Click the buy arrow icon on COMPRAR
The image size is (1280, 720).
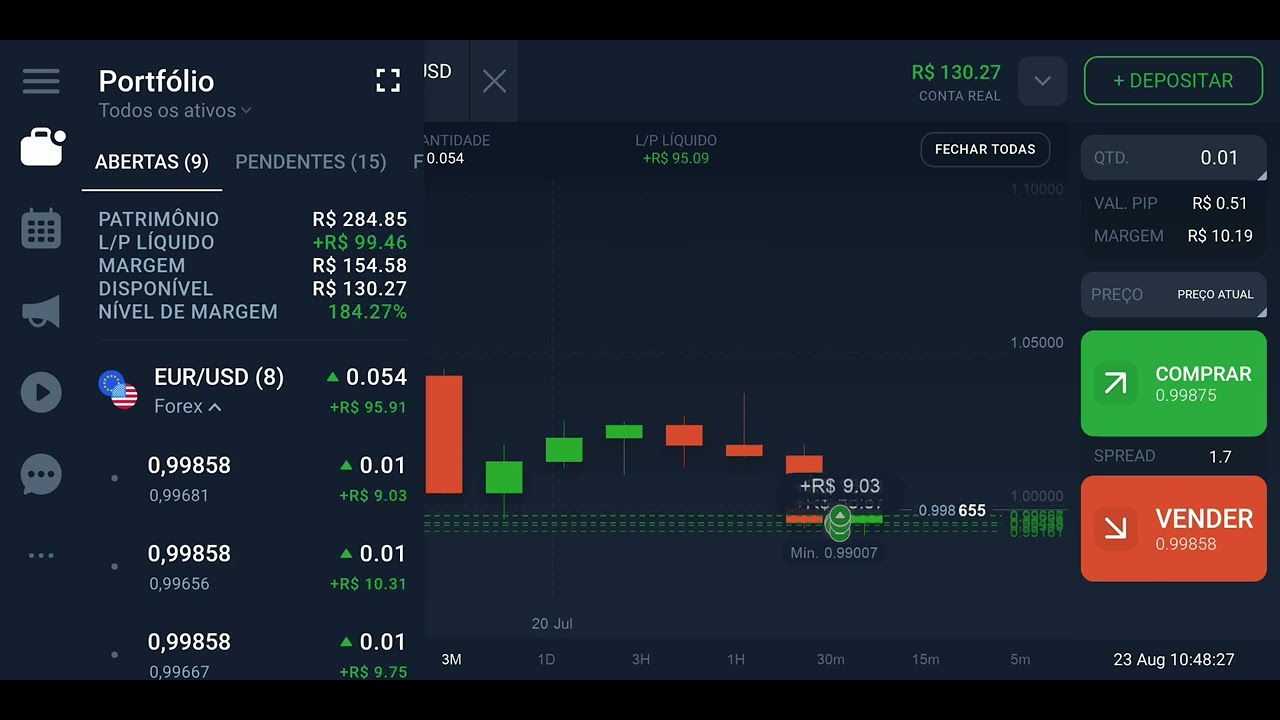point(1115,383)
